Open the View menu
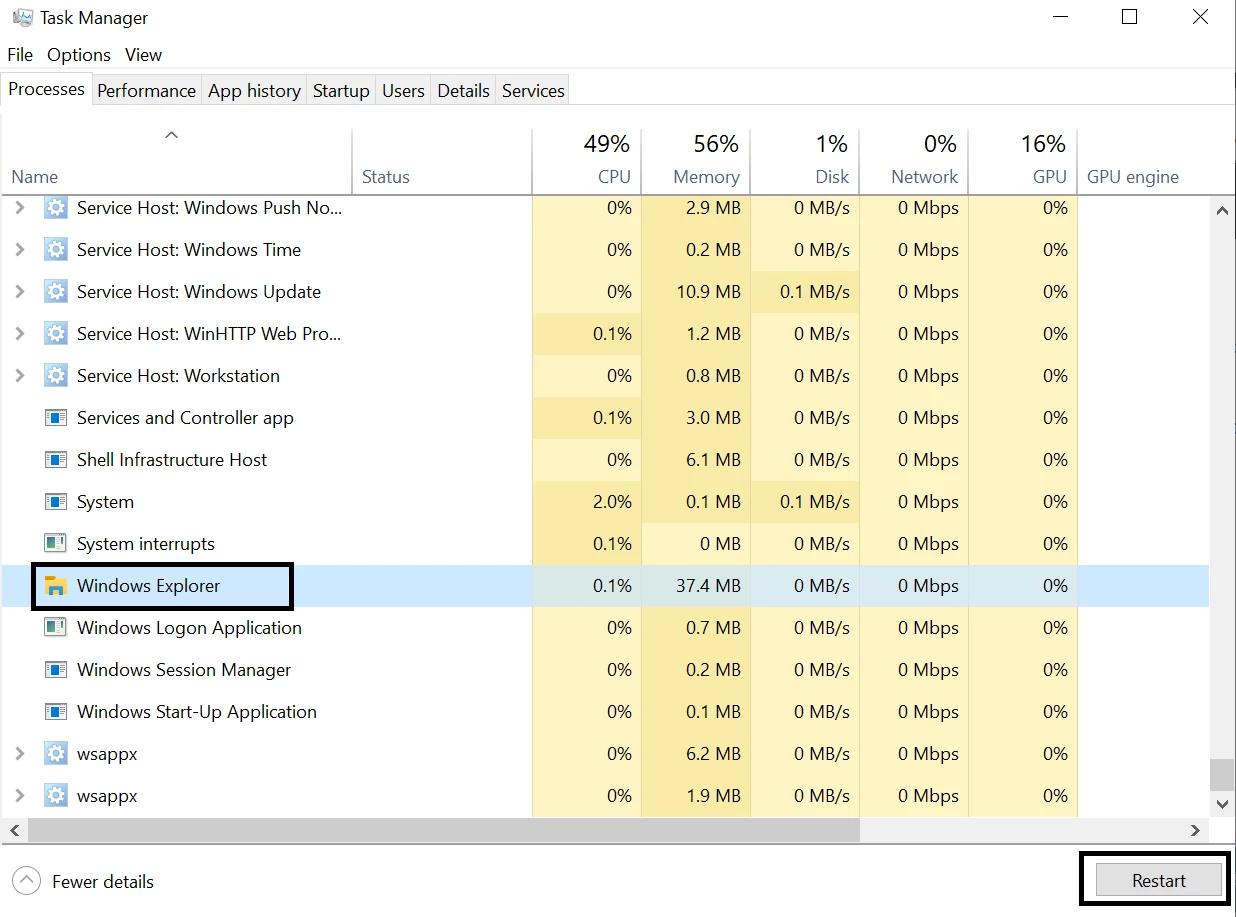Screen dimensions: 1236x917 click(x=144, y=55)
